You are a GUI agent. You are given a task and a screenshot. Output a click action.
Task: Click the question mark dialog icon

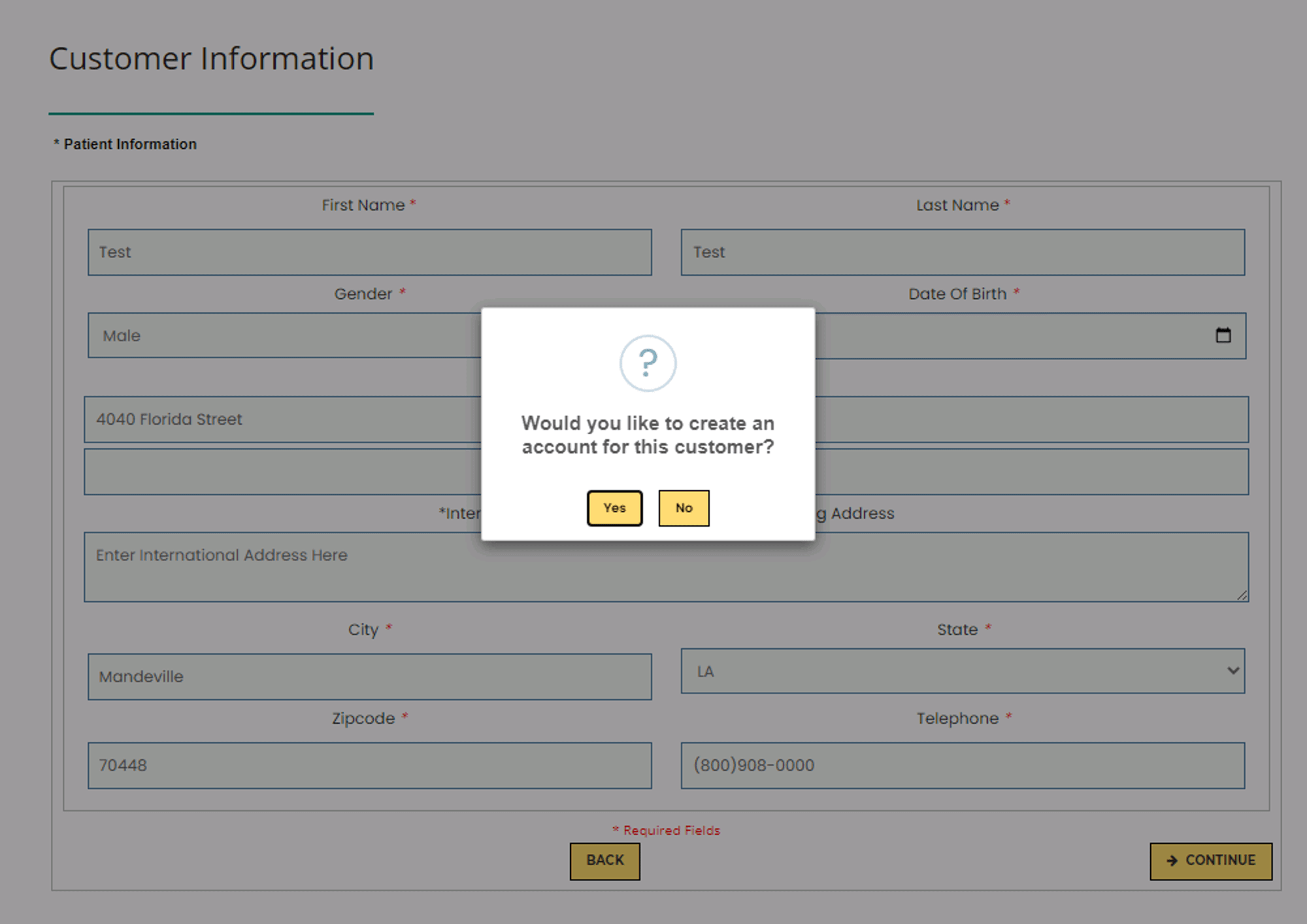click(648, 363)
